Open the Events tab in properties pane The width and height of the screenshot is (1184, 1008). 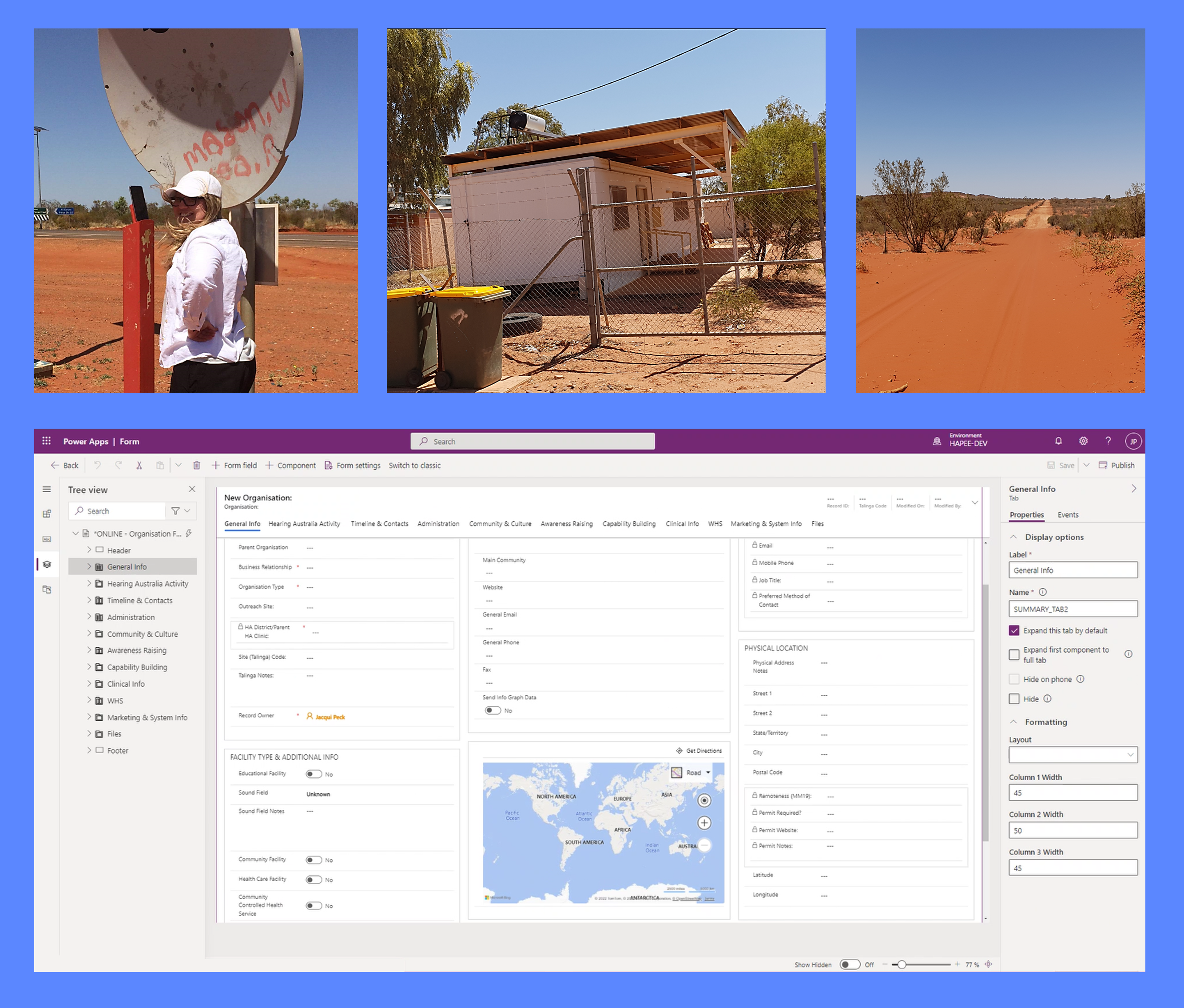tap(1068, 514)
